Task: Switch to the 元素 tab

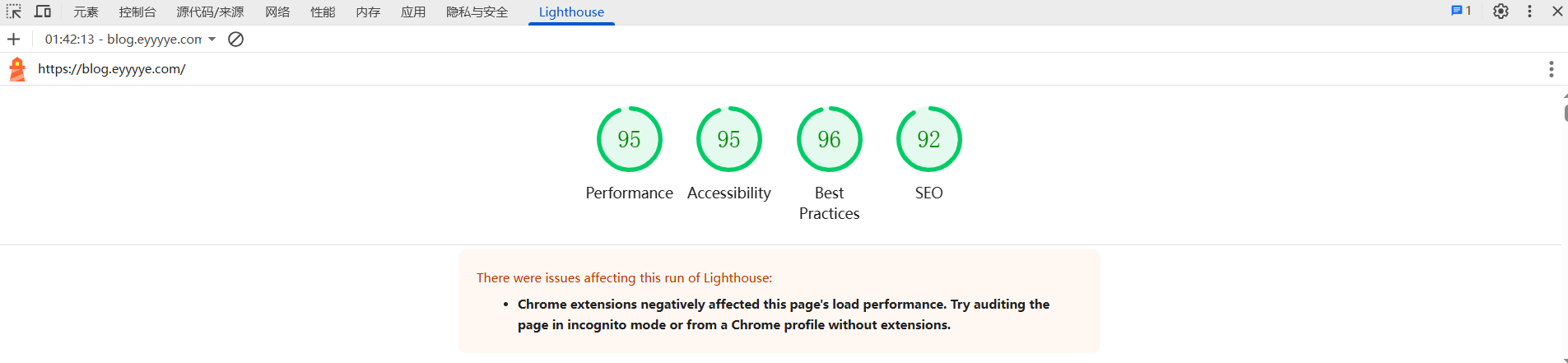Action: pos(86,12)
